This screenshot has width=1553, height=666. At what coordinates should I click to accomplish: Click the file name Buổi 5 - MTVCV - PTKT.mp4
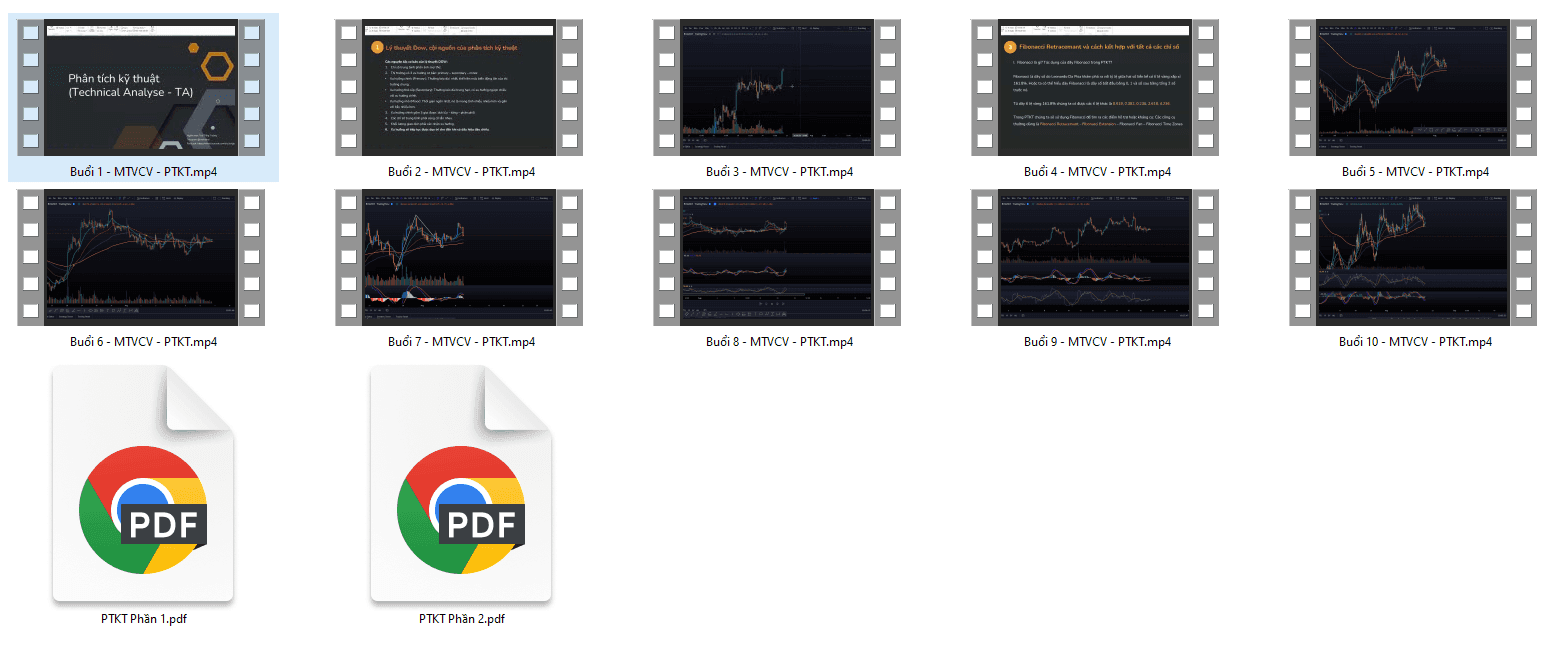[x=1415, y=172]
